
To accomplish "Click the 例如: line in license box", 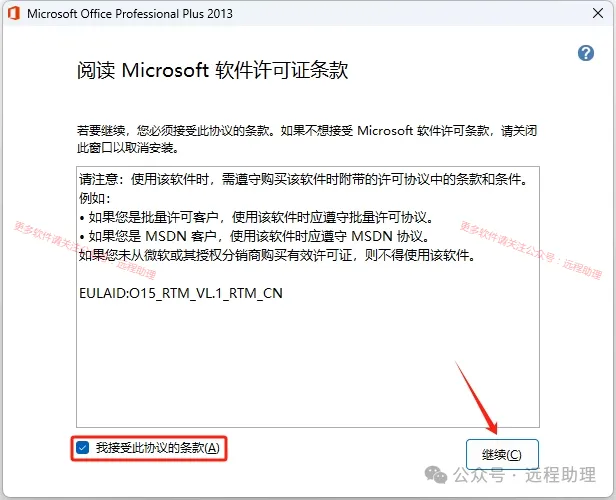I will point(95,198).
